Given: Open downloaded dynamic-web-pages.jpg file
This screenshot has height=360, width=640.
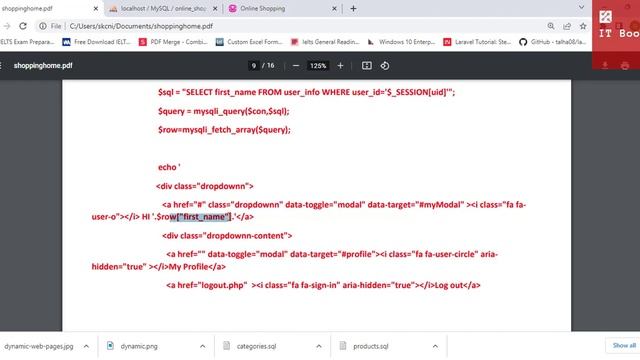Looking at the screenshot, I should click(x=39, y=346).
